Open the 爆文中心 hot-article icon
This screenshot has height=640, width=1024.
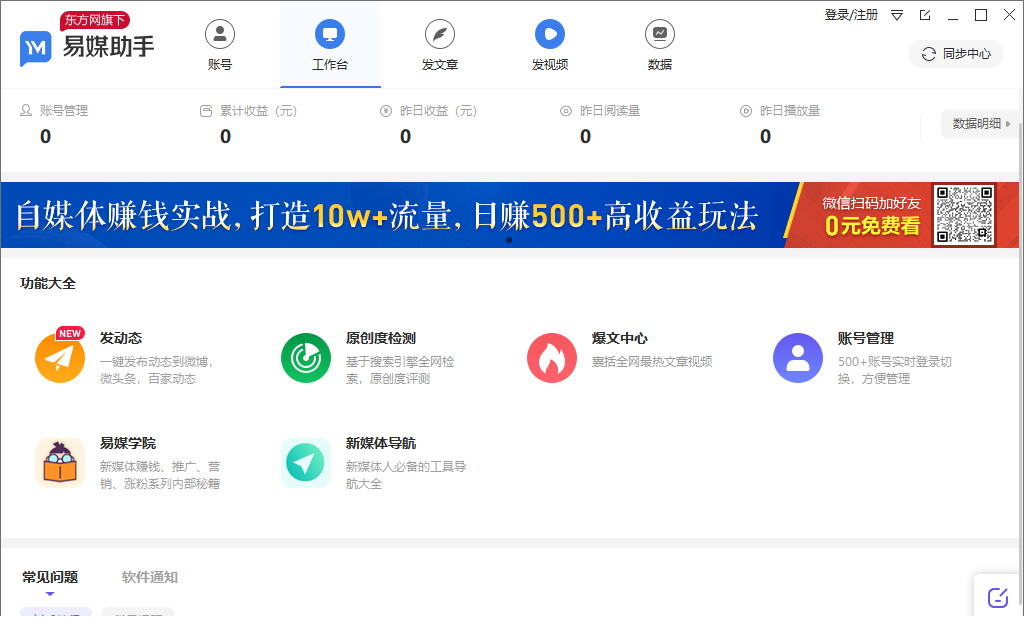[x=551, y=357]
